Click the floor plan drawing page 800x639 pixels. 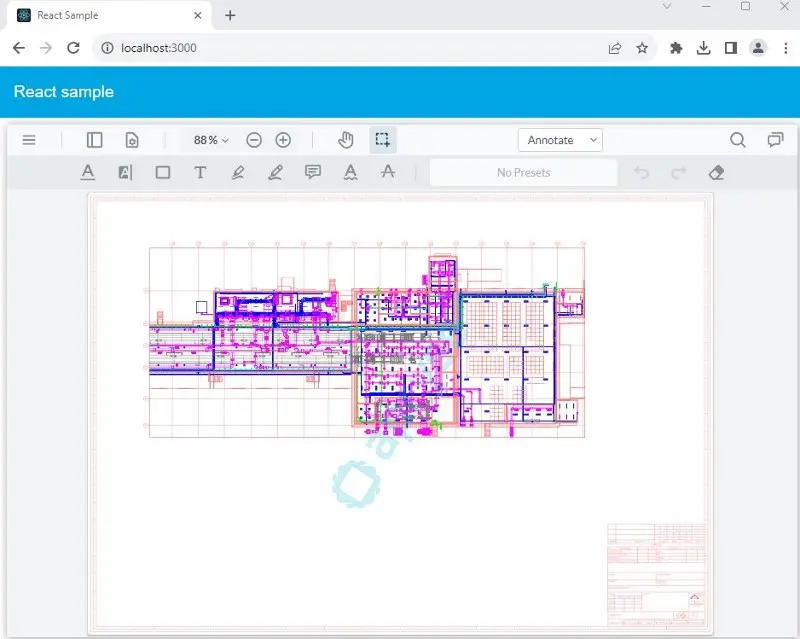click(x=401, y=413)
